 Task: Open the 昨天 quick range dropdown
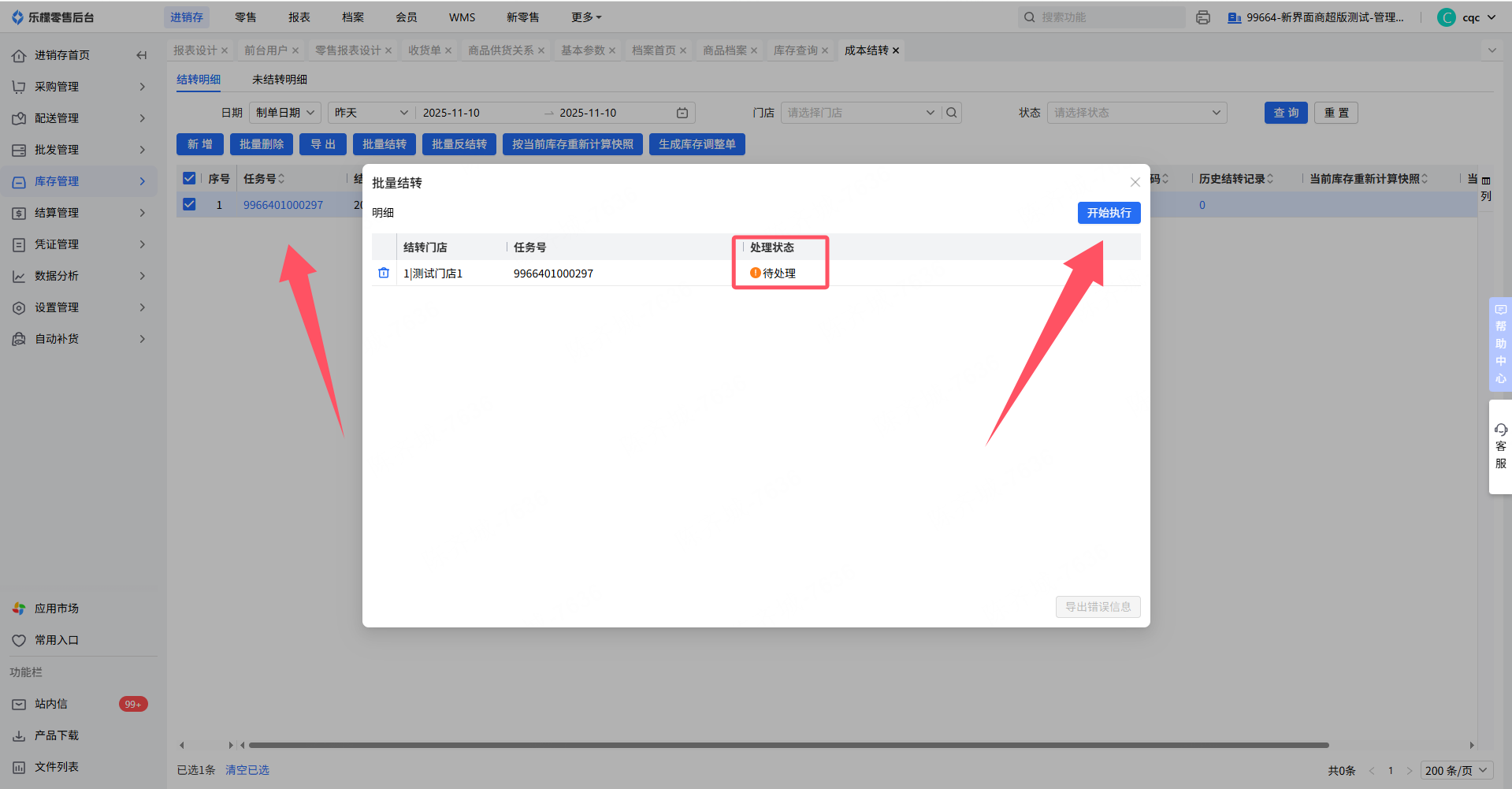(371, 113)
